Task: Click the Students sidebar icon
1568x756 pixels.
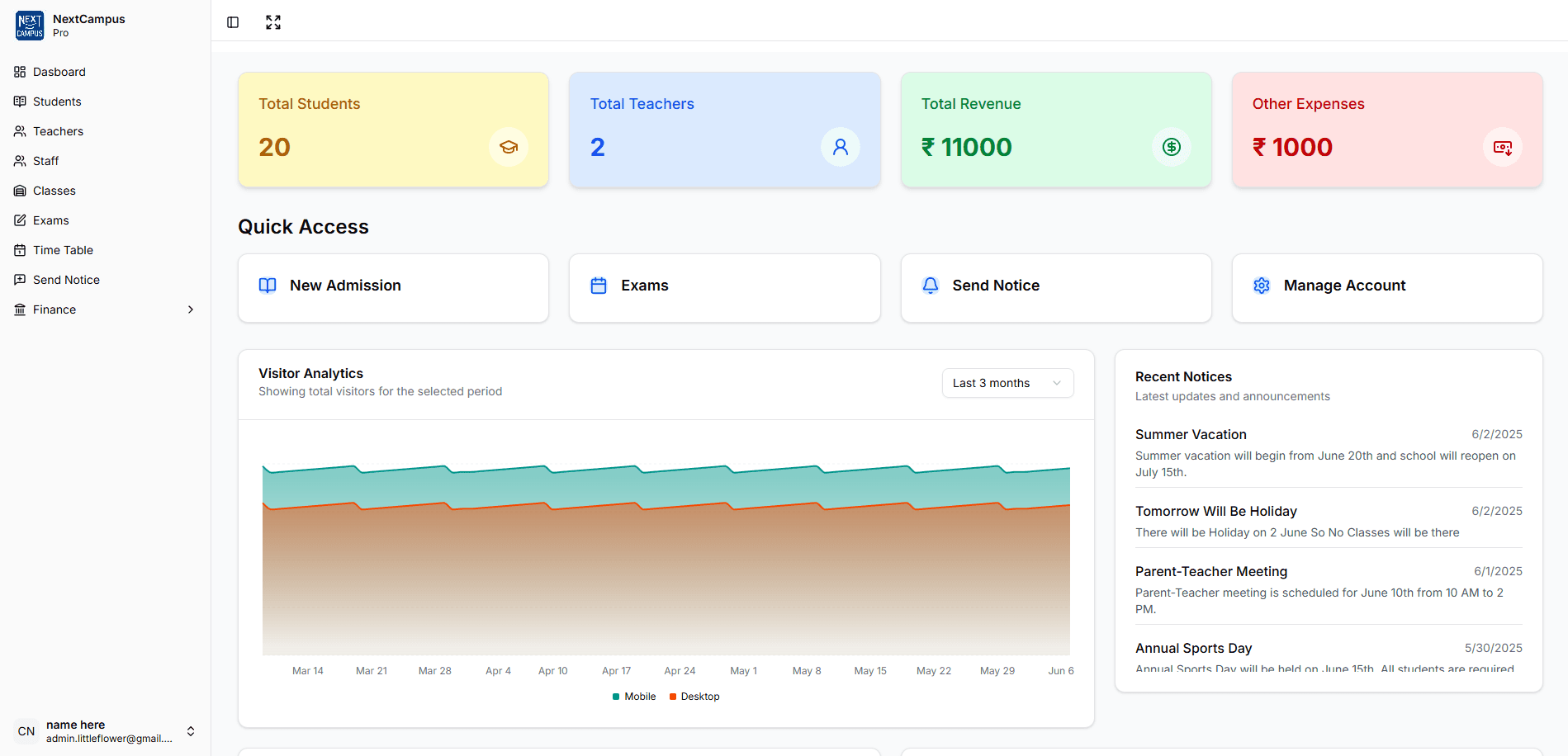Action: point(20,102)
